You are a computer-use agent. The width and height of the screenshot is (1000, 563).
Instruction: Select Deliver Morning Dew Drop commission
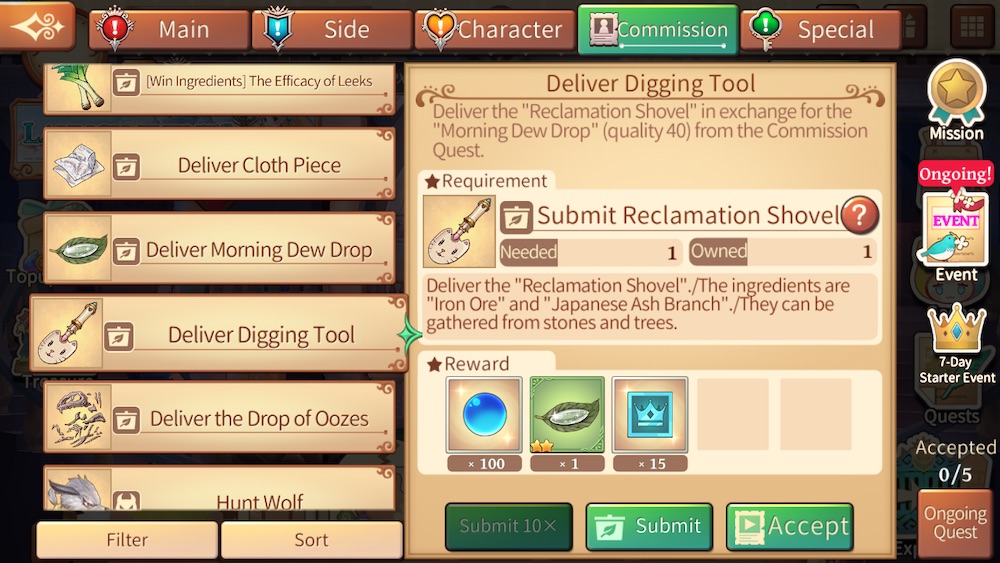219,249
